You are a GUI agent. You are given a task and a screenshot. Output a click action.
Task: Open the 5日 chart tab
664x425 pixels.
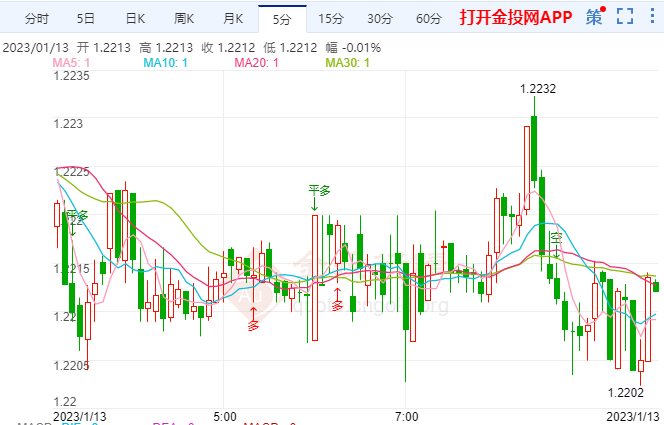click(86, 19)
